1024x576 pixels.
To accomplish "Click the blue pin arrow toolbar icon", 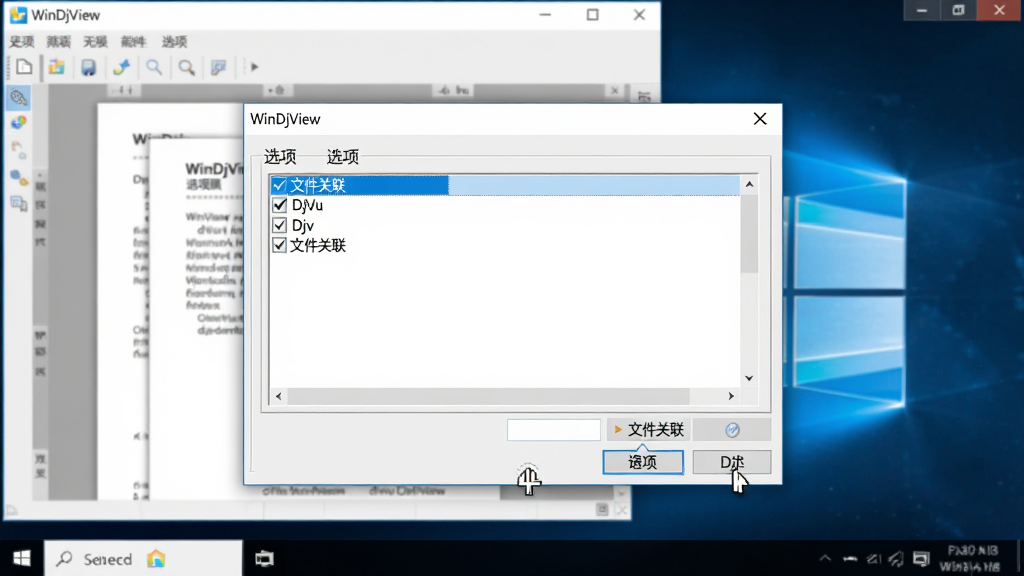I will click(121, 67).
